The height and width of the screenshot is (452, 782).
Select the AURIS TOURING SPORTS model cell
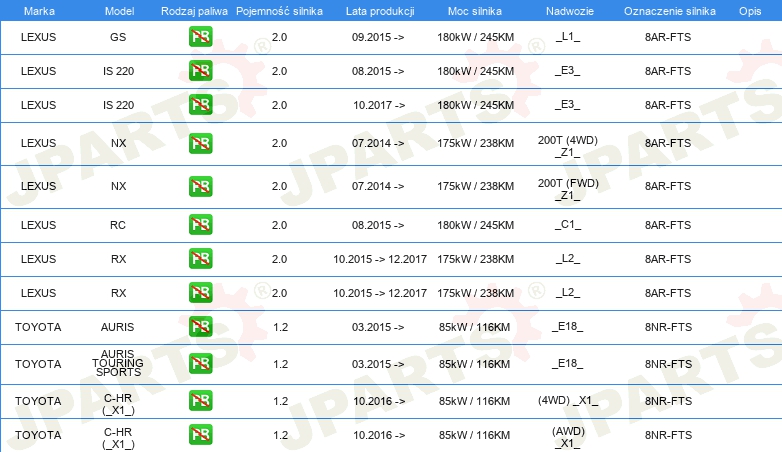click(x=118, y=363)
